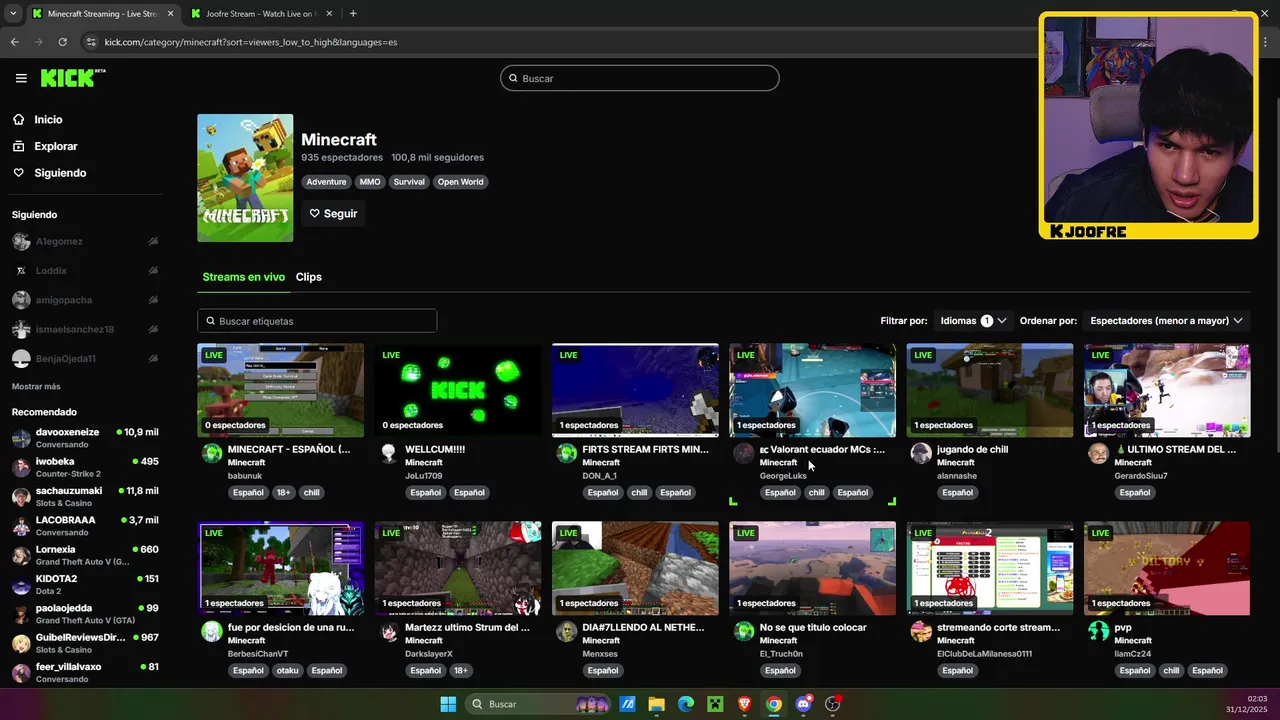1280x720 pixels.
Task: Open the Windows Start menu
Action: coord(448,704)
